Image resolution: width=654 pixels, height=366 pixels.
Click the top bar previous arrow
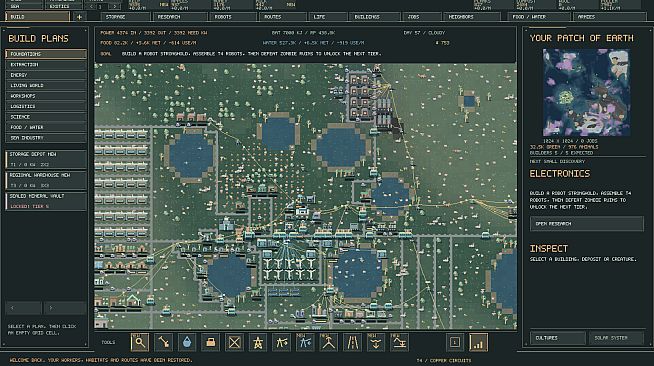click(x=91, y=6)
